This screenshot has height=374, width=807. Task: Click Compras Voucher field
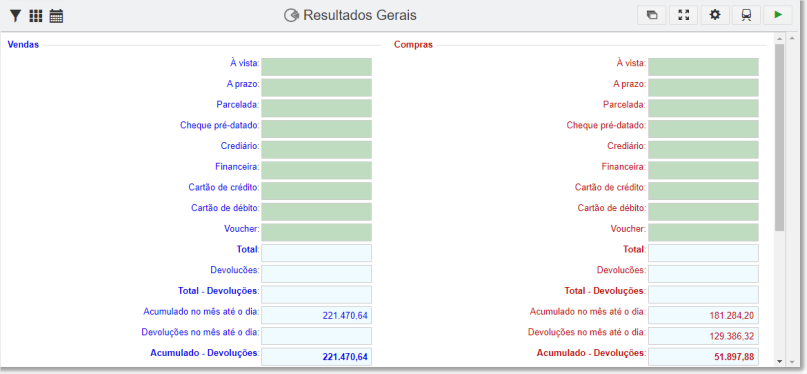click(x=703, y=232)
